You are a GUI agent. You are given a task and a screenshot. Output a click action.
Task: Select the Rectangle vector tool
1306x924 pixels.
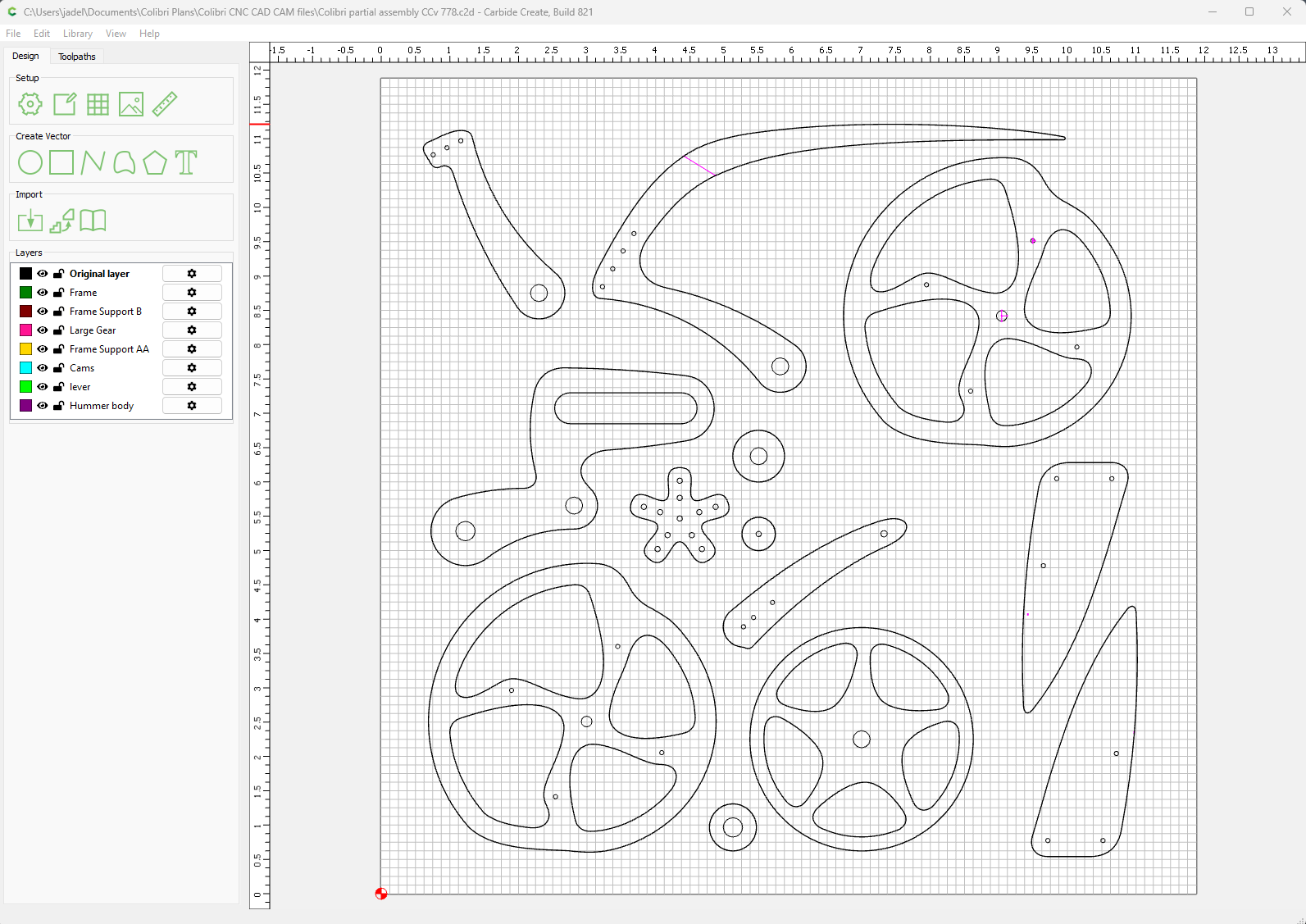(61, 162)
